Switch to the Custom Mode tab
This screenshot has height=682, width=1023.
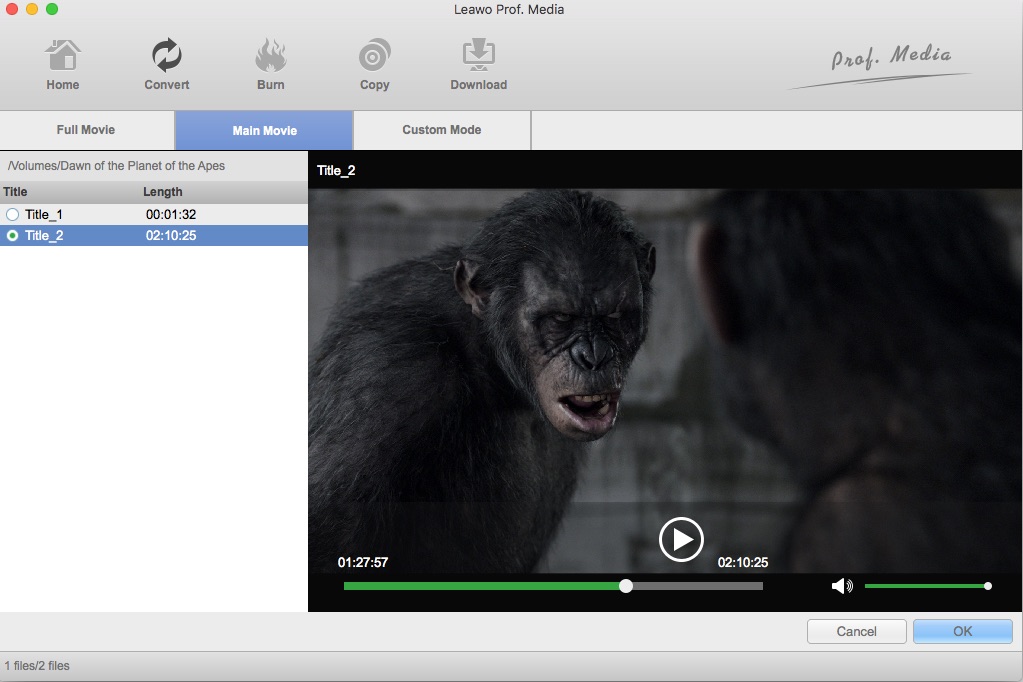click(x=442, y=130)
